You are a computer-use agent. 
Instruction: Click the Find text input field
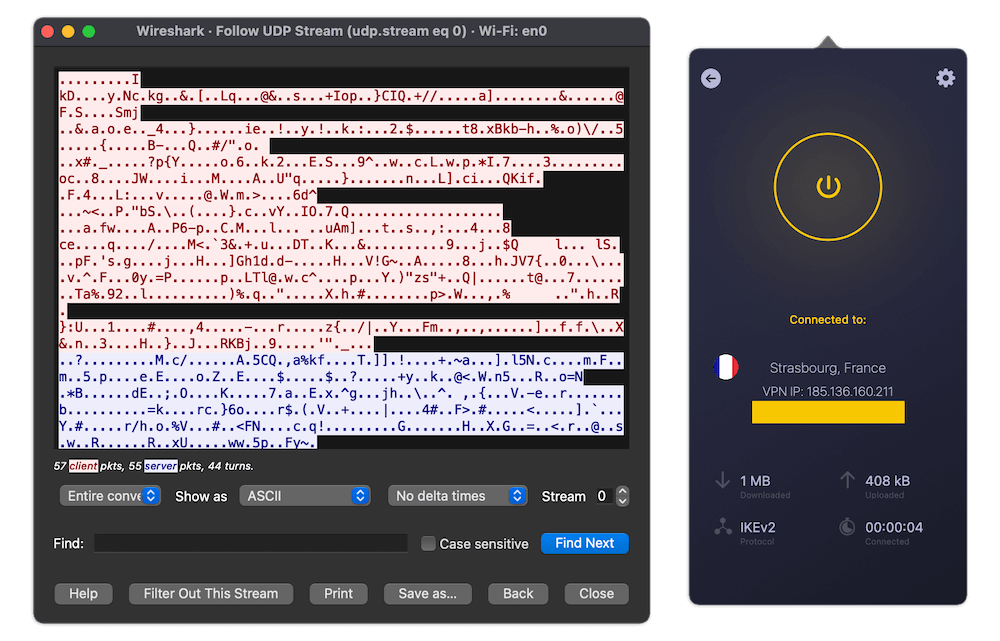coord(251,543)
